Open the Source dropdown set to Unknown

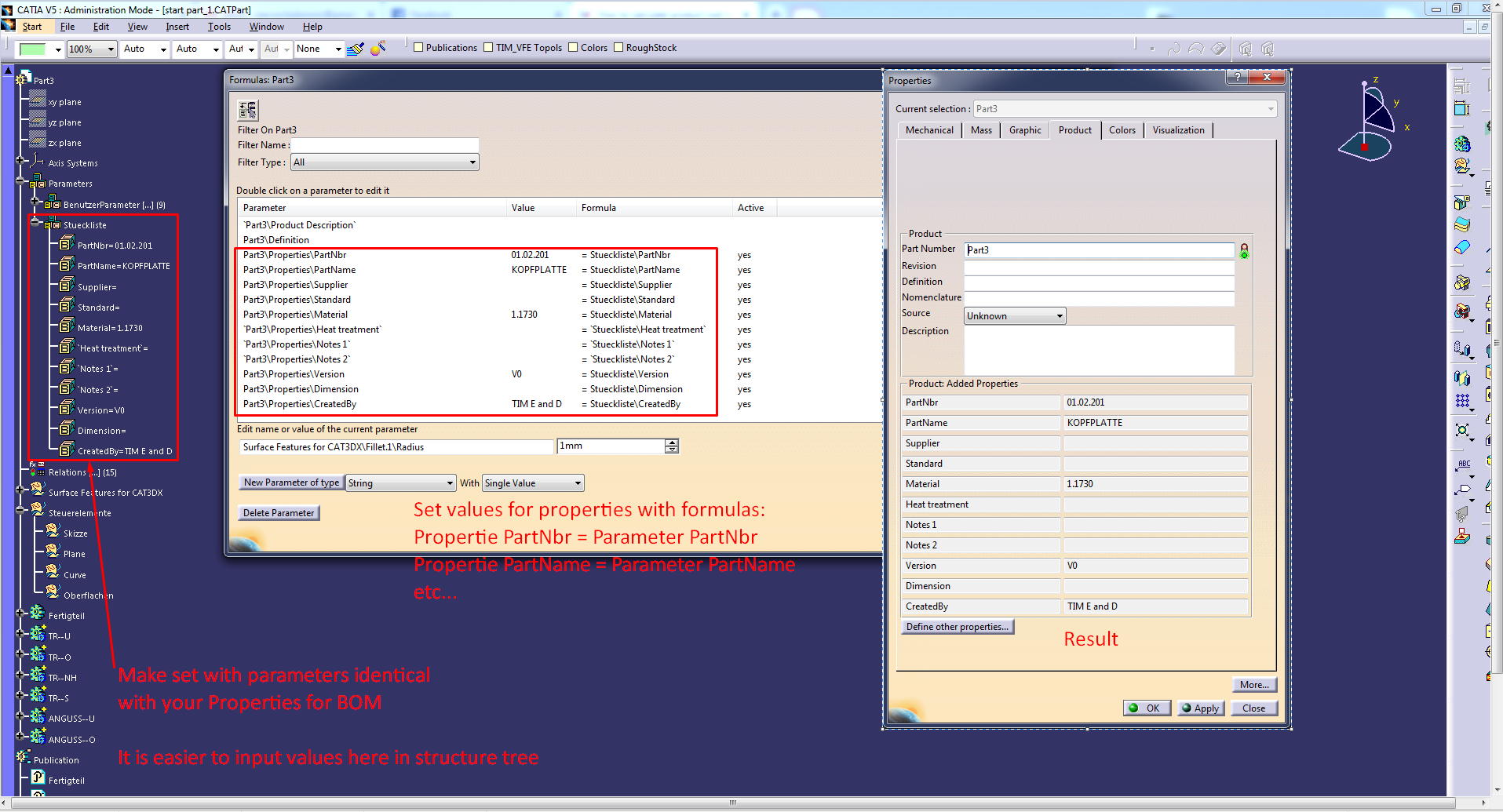(1059, 316)
